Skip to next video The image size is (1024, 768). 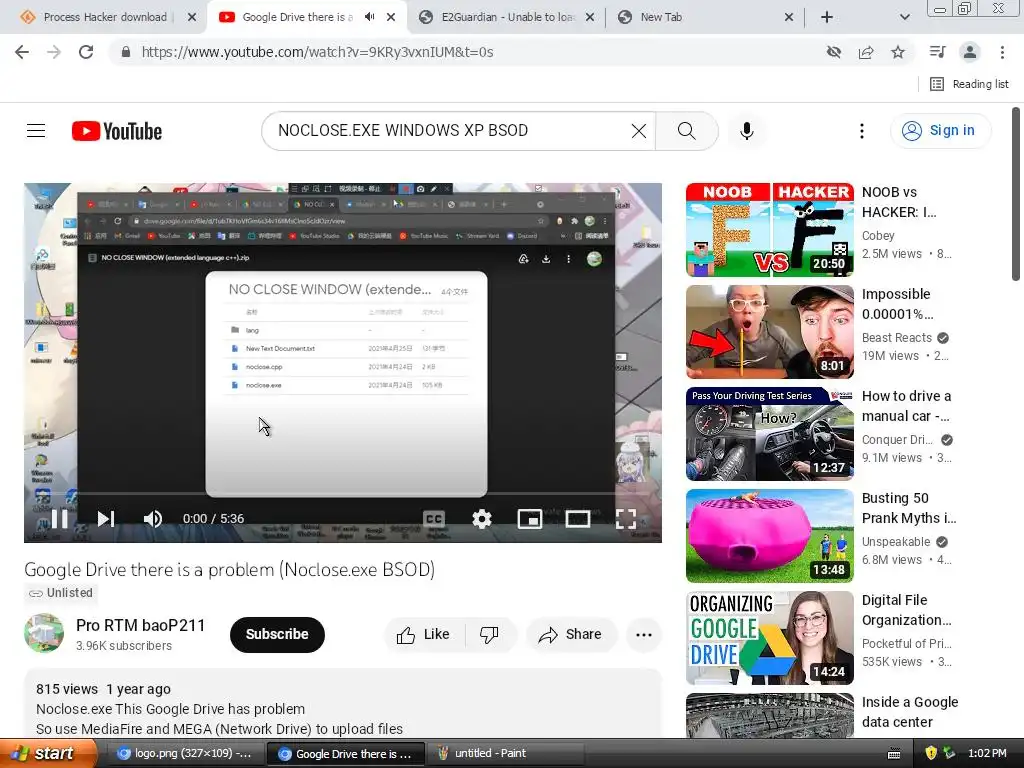105,519
